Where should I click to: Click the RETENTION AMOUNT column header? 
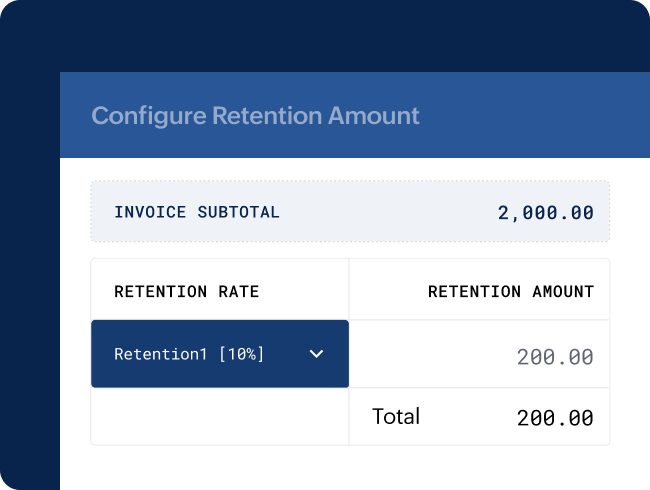pyautogui.click(x=510, y=292)
